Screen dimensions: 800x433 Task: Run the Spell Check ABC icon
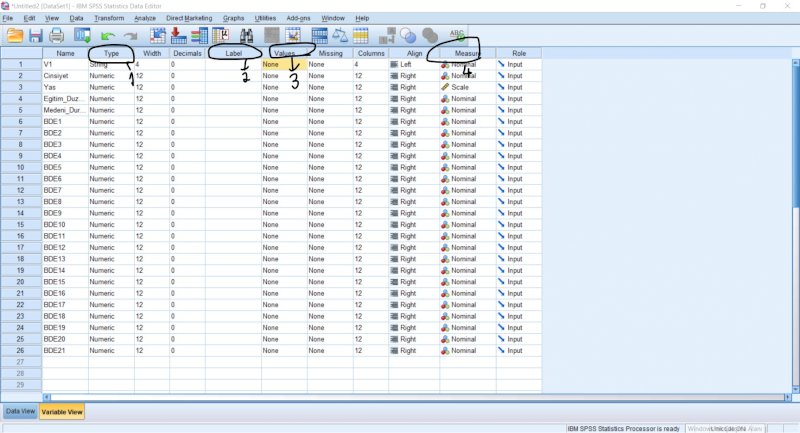[459, 36]
